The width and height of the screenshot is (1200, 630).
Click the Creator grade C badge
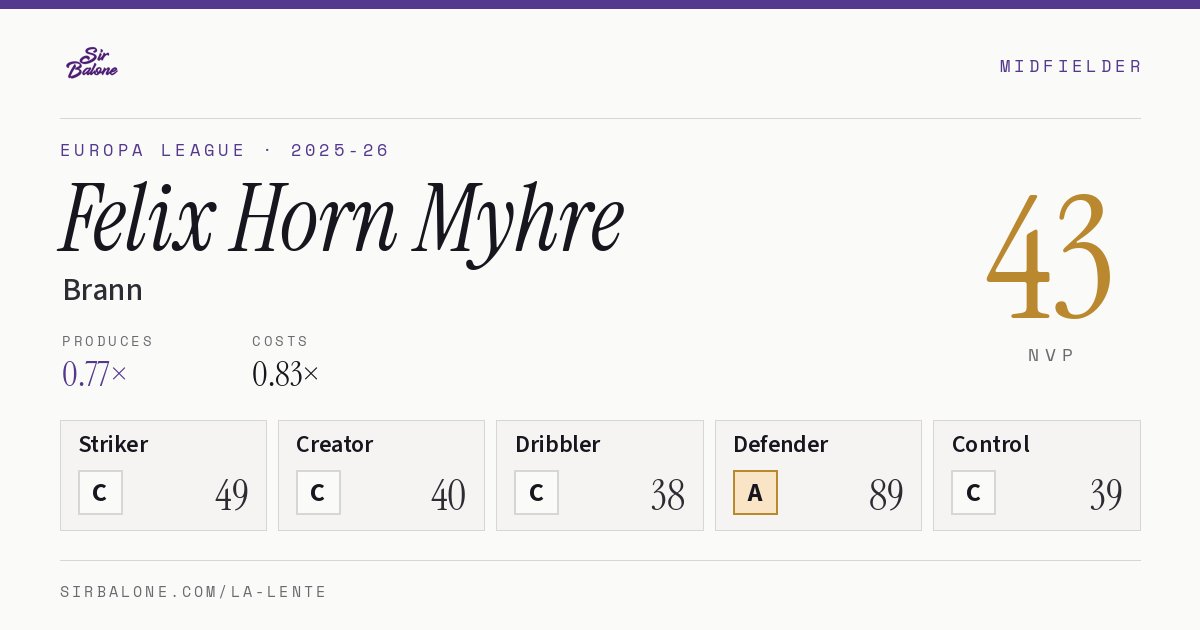click(318, 492)
